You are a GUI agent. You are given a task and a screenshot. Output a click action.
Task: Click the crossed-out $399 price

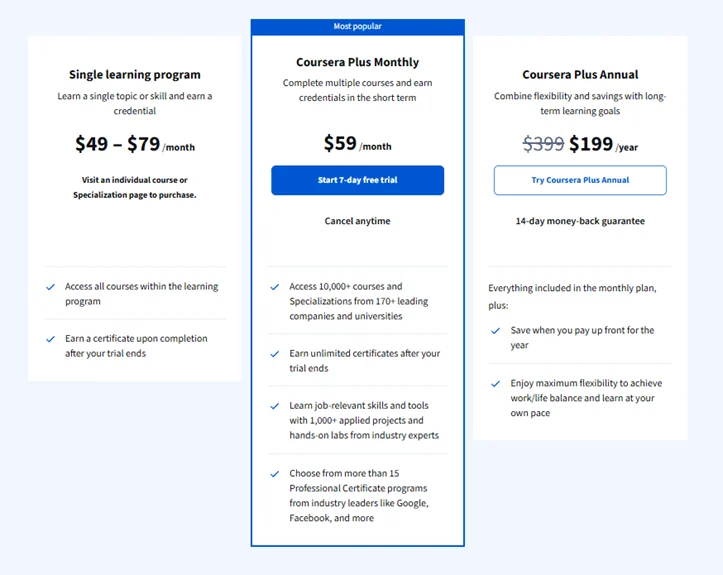(543, 144)
